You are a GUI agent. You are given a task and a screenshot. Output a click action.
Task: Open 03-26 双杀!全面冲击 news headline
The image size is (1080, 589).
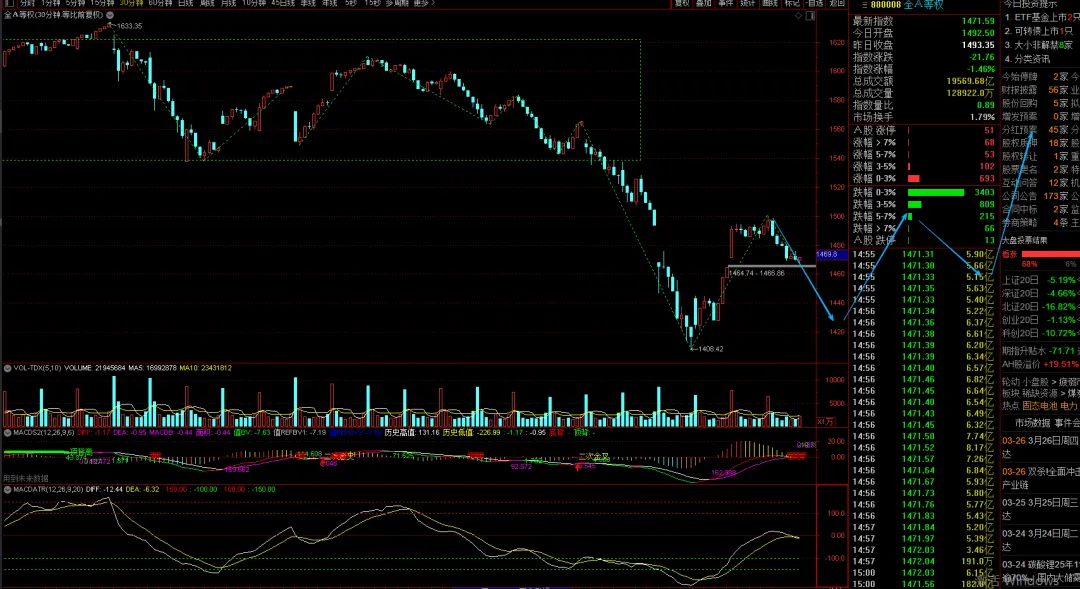point(1041,472)
